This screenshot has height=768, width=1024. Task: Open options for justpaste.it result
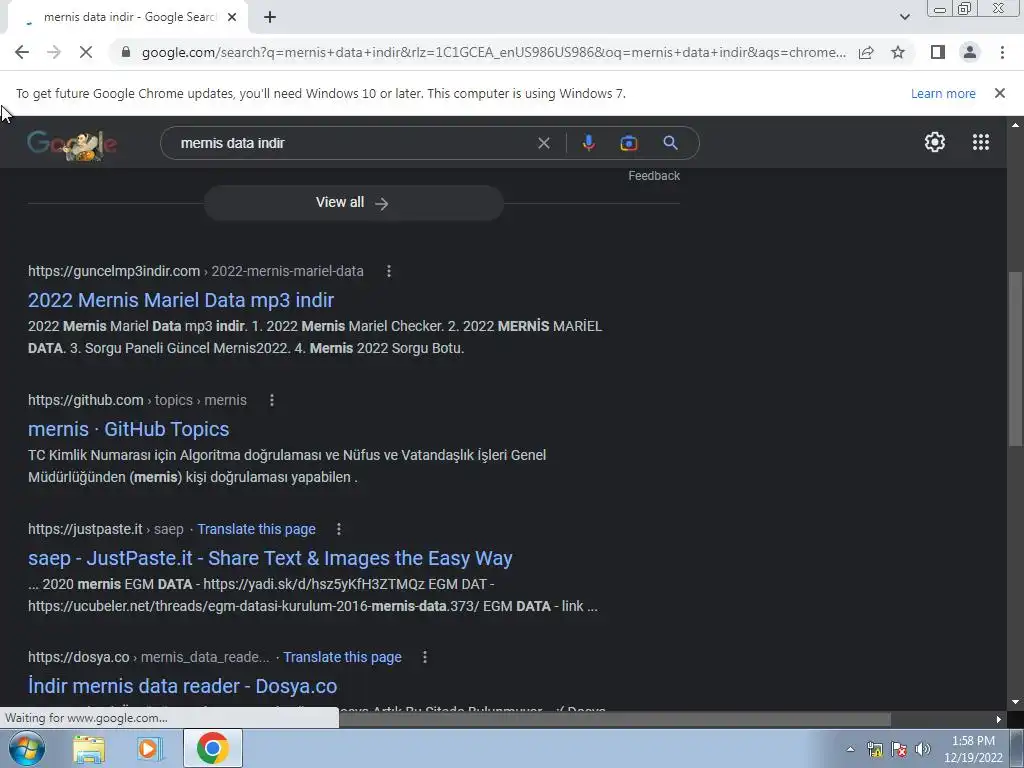(x=338, y=529)
